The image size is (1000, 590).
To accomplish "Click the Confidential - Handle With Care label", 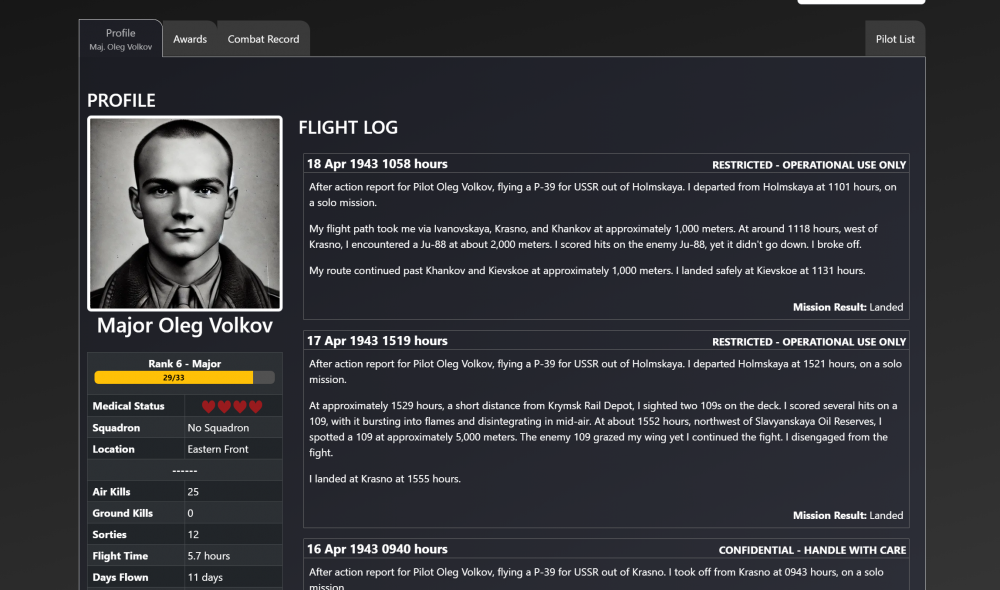I will pos(812,550).
